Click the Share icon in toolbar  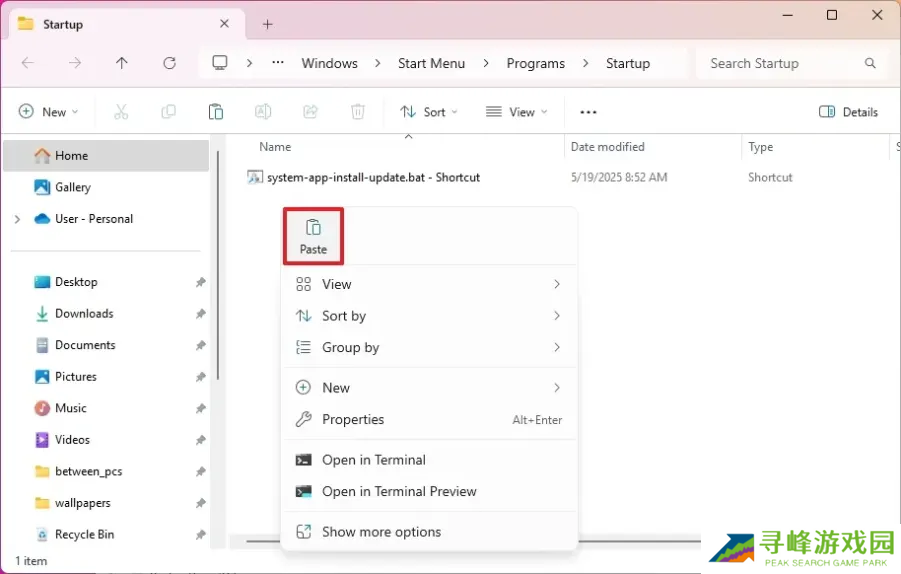[310, 112]
